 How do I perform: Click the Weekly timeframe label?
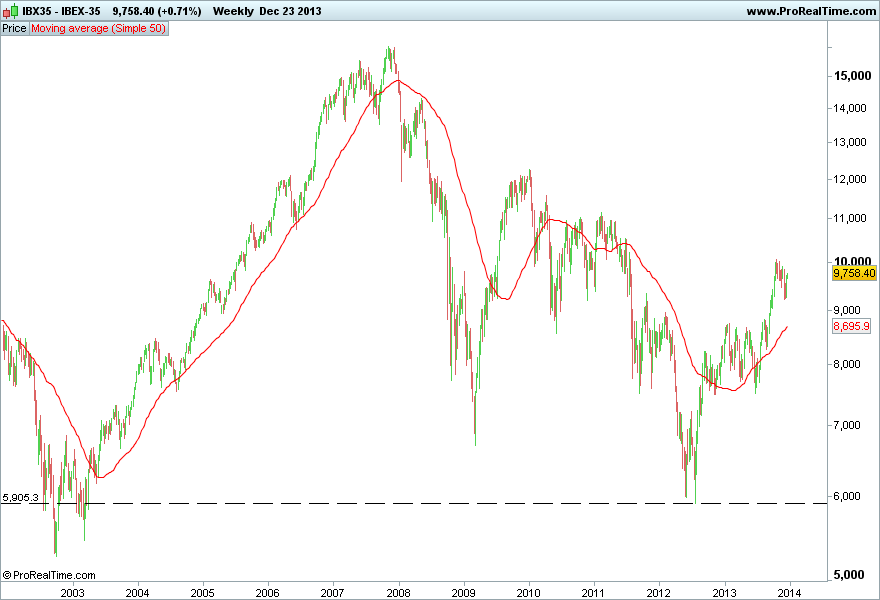233,11
